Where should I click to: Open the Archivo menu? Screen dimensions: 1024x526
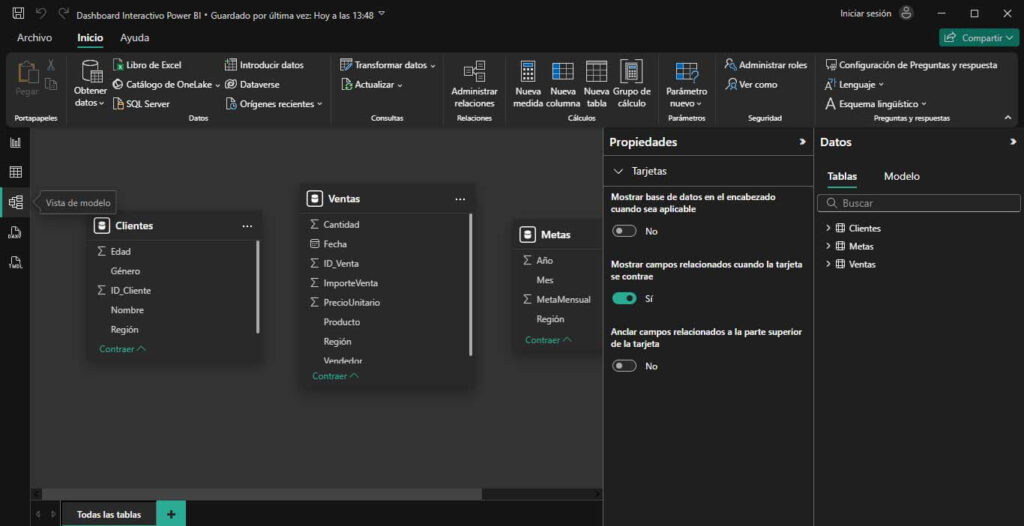click(x=34, y=38)
